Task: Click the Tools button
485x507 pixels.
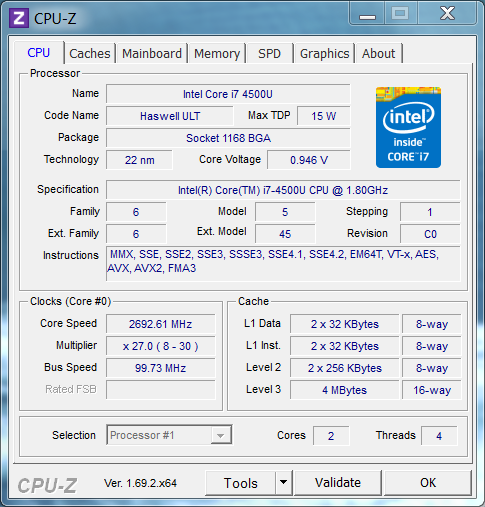Action: pos(241,483)
